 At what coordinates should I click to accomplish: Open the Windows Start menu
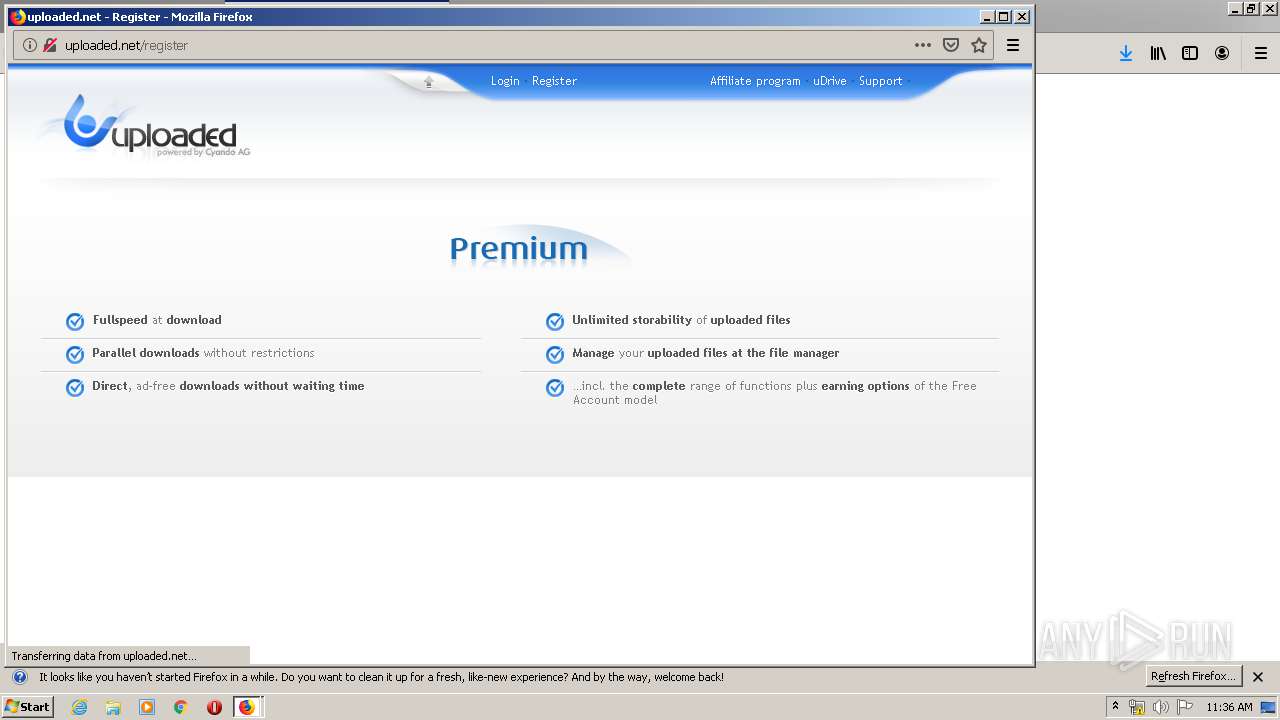[x=28, y=707]
